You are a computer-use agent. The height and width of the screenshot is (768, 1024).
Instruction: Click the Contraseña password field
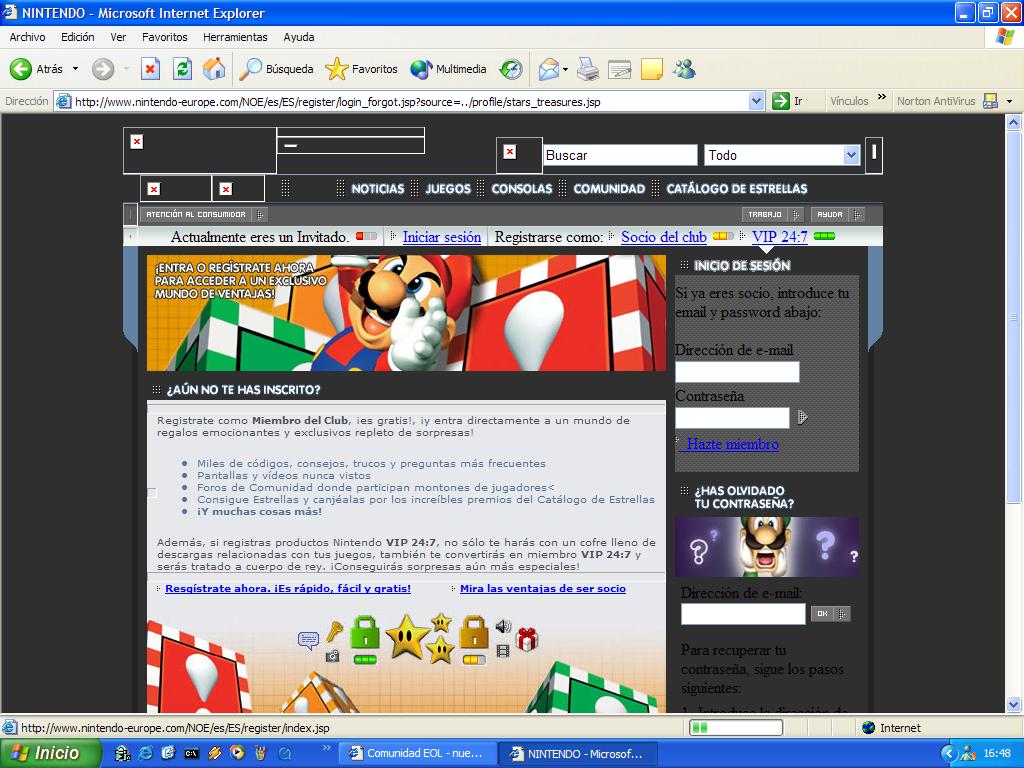tap(732, 417)
